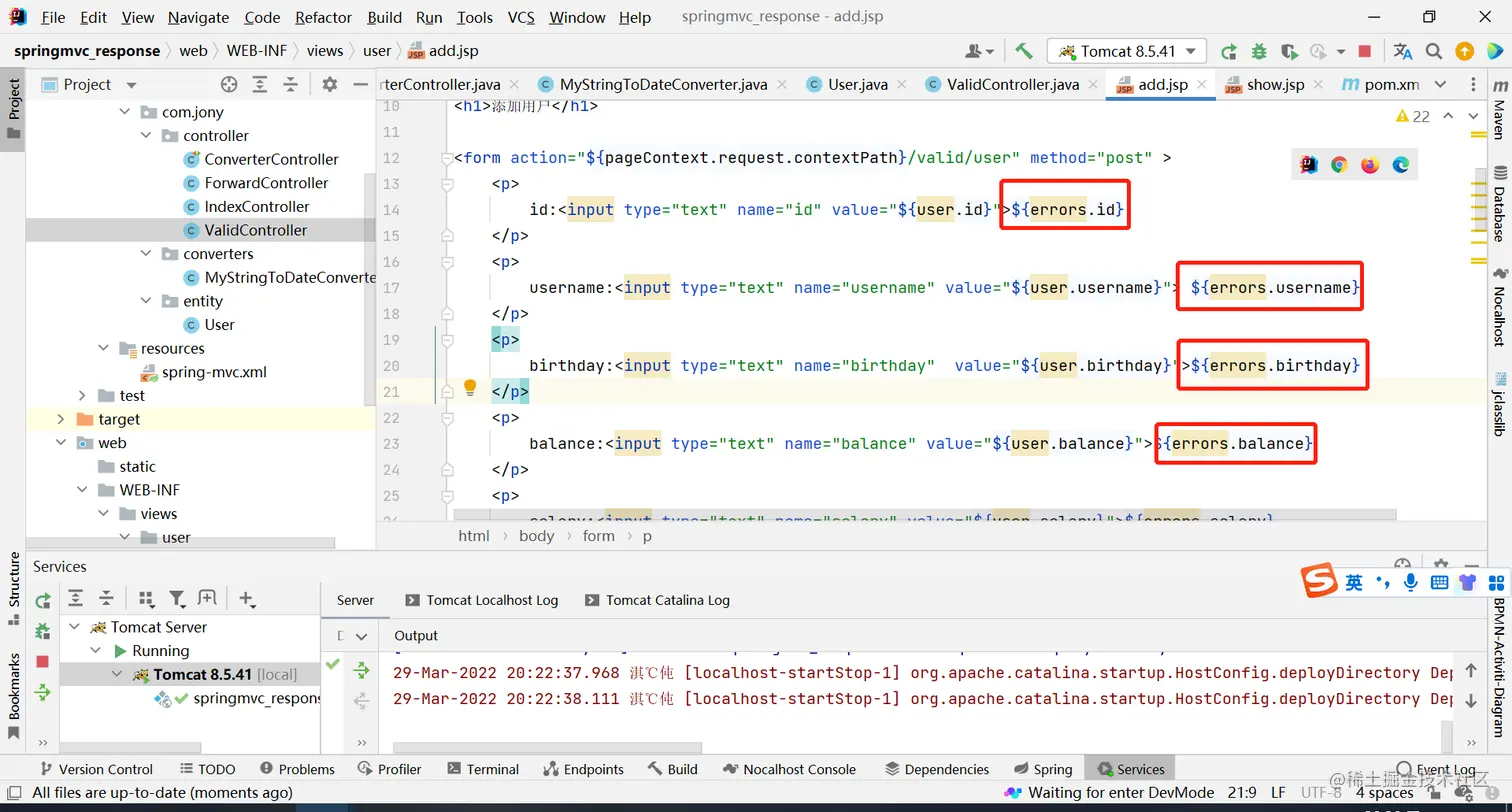Click the Services output vertical scroll up arrow
The width and height of the screenshot is (1512, 812).
(x=1469, y=671)
